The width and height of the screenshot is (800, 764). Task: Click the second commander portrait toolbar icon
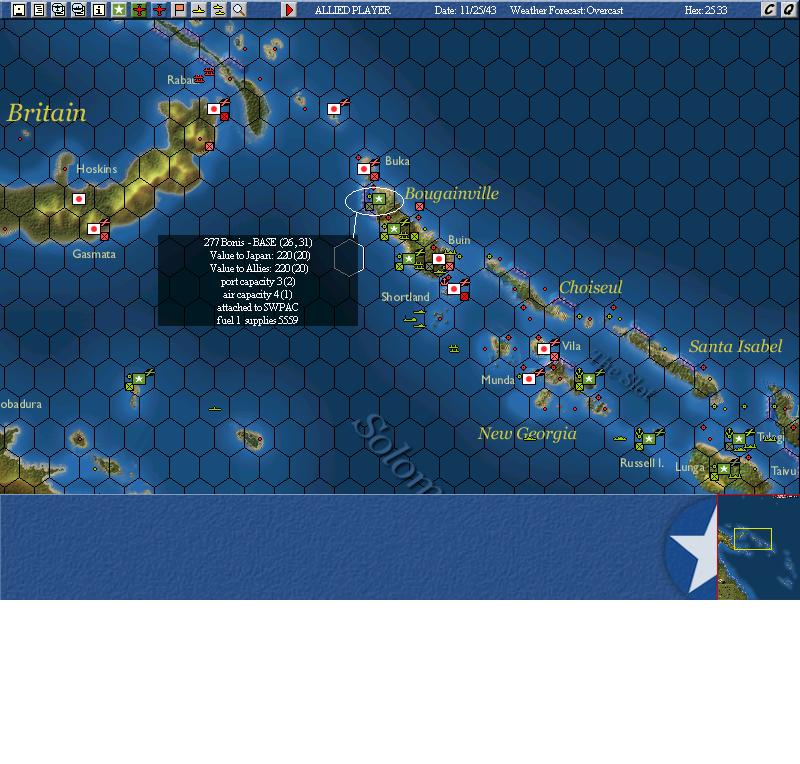point(79,9)
